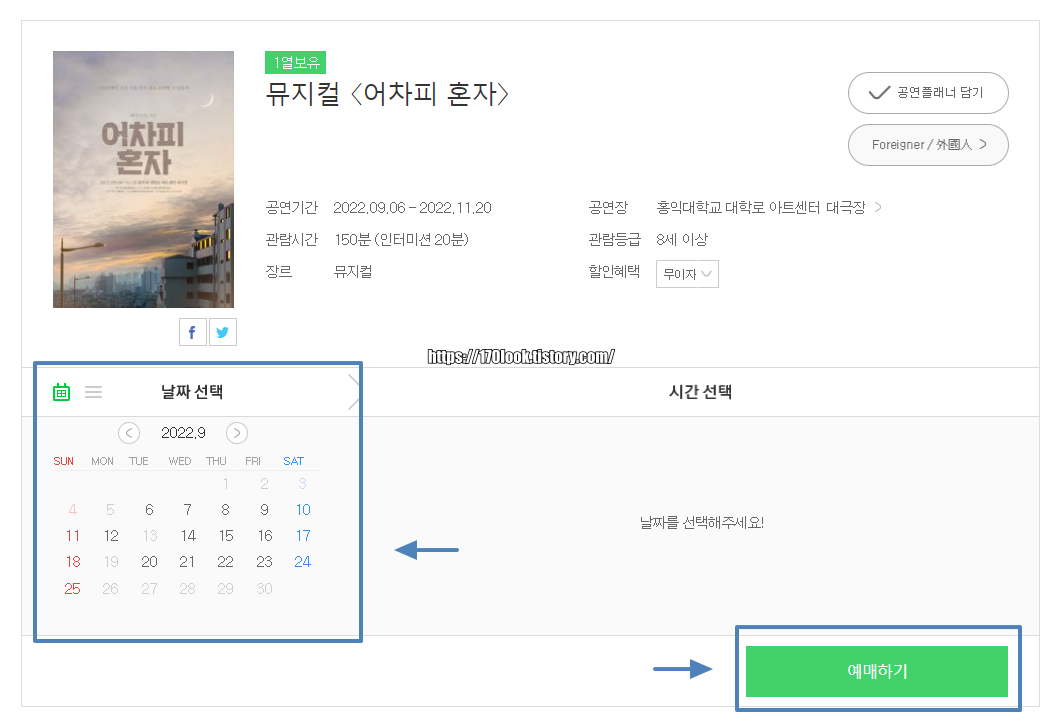Screen dimensions: 1043x714
Task: Switch to calendar grid view
Action: pyautogui.click(x=61, y=391)
